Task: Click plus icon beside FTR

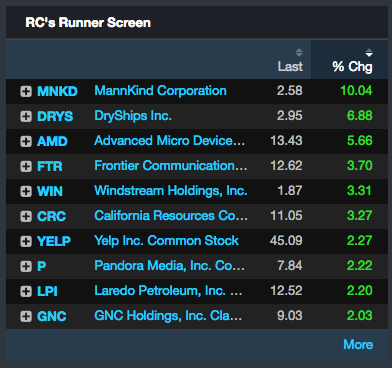Action: click(x=26, y=166)
